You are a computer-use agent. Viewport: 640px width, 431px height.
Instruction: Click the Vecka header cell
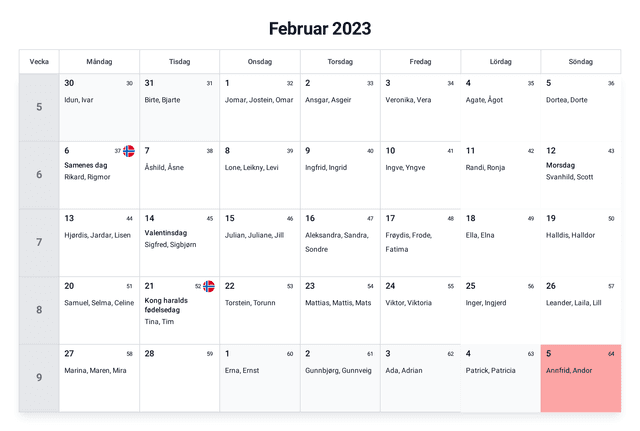pos(39,62)
